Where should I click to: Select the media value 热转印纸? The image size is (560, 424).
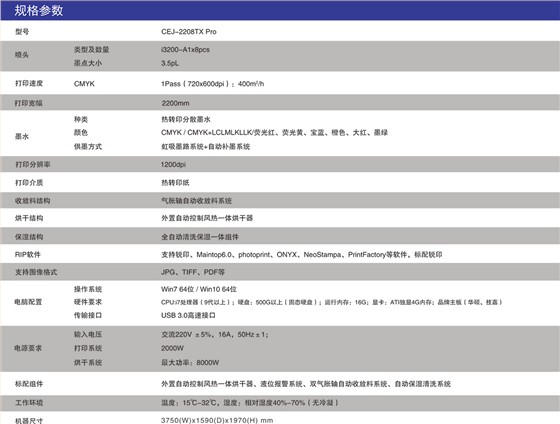tap(175, 183)
